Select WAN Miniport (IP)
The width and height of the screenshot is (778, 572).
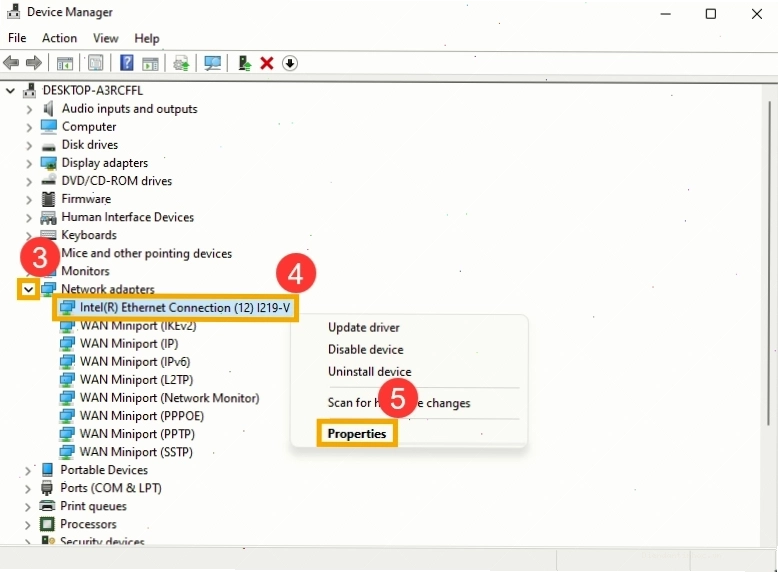[129, 343]
